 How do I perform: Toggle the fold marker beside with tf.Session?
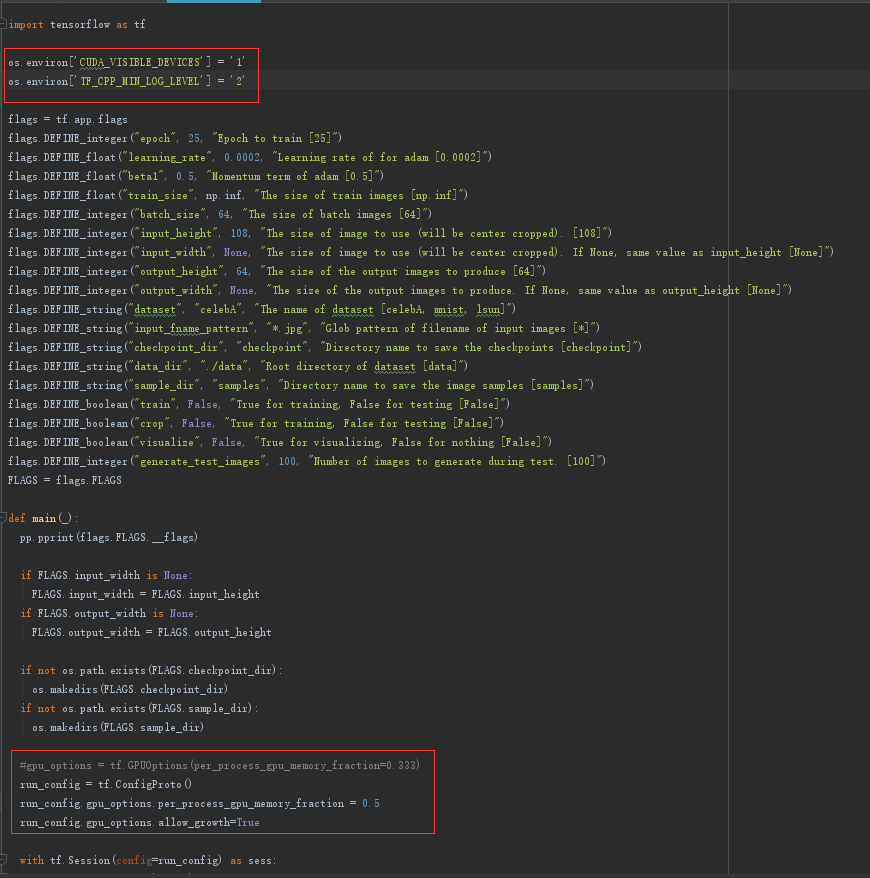click(3, 860)
